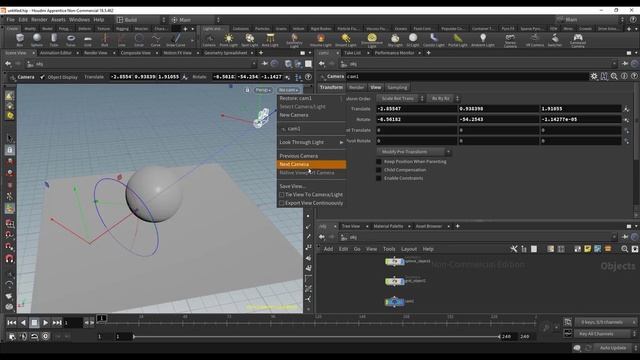Choose New Camera from menu
640x360 pixels.
(x=311, y=115)
